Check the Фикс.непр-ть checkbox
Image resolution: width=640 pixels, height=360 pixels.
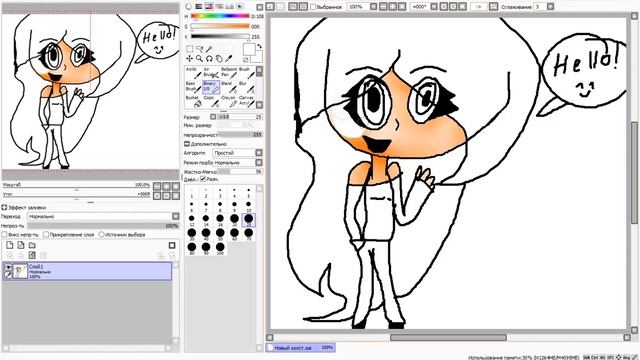coord(4,235)
